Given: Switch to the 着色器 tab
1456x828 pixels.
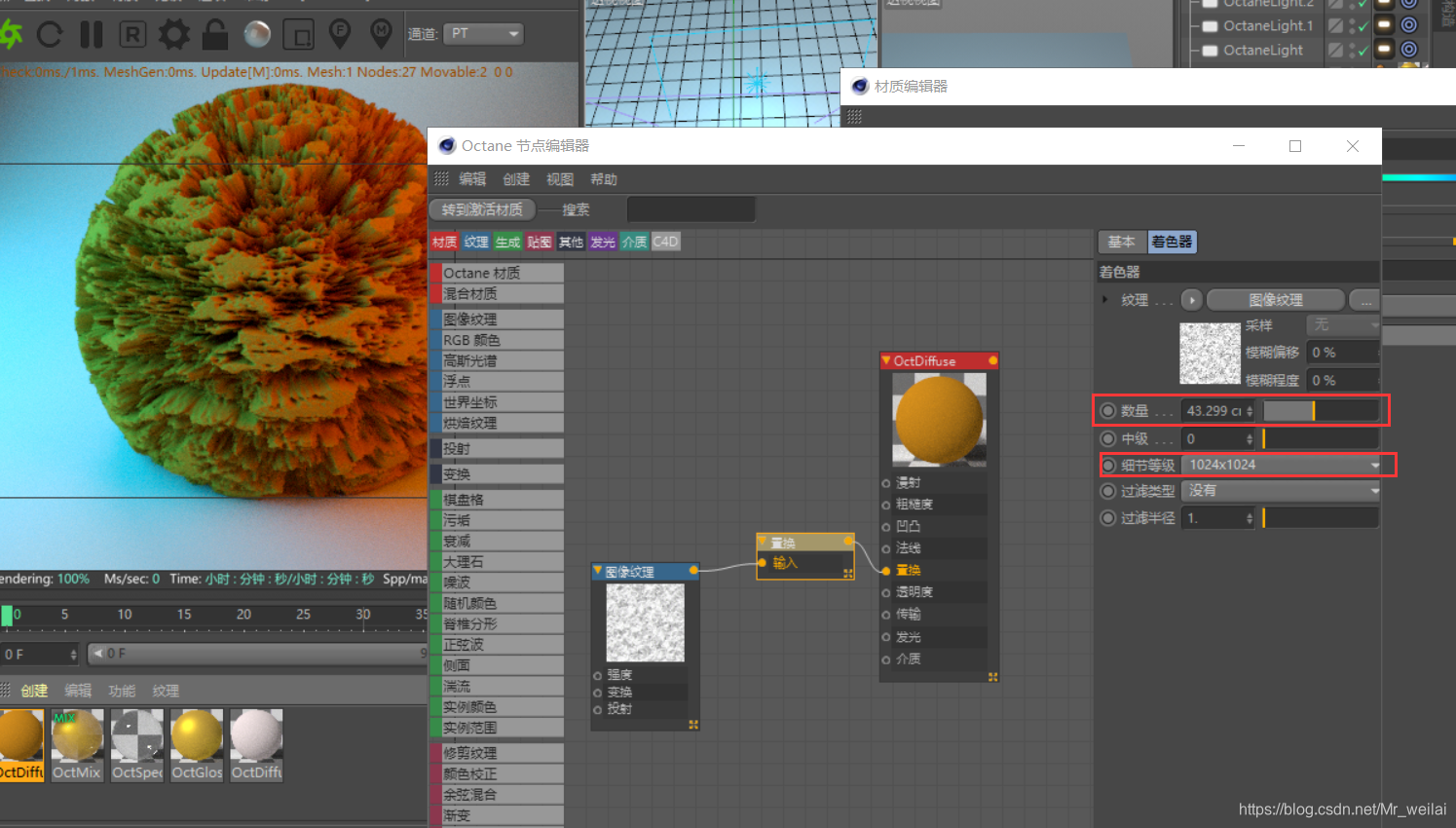Looking at the screenshot, I should click(x=1172, y=242).
